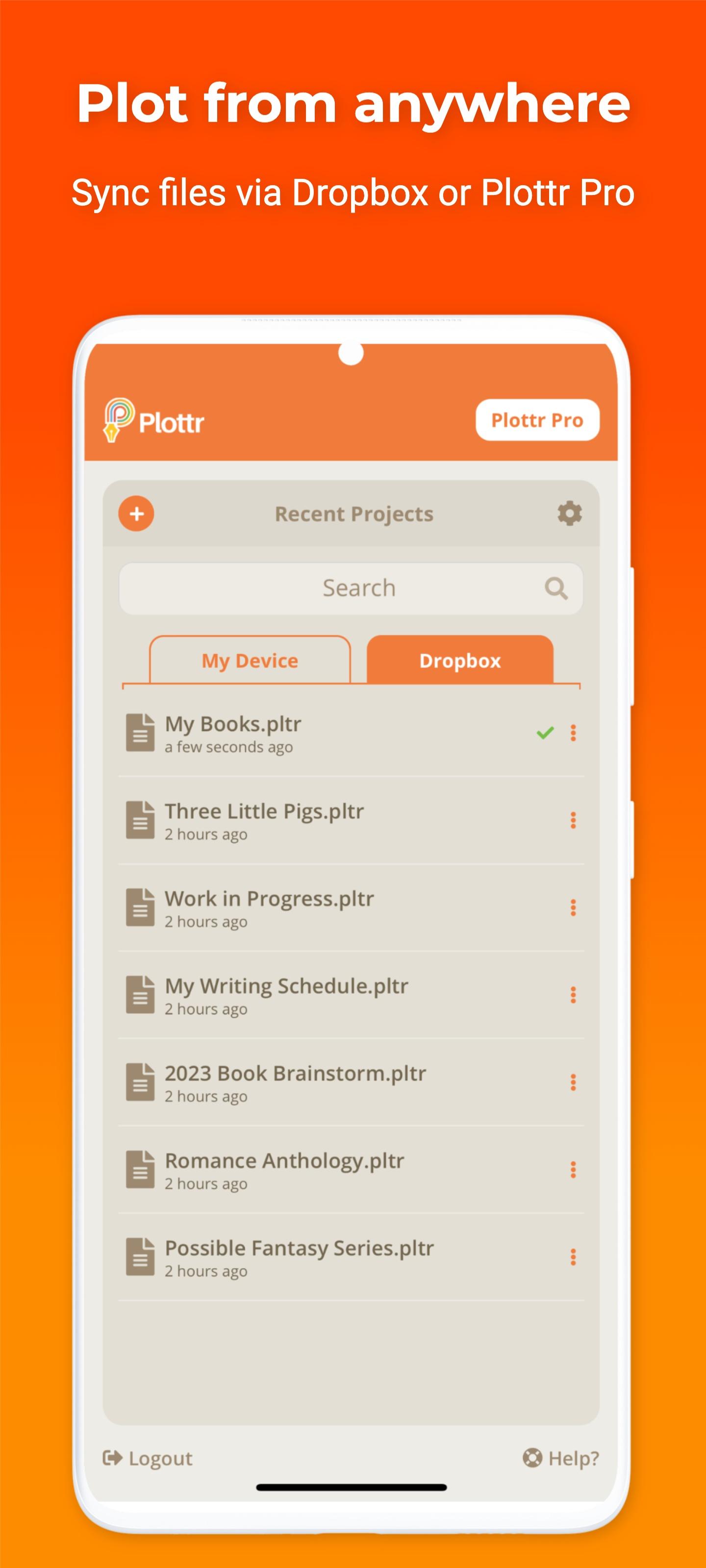Click the Plottr logo in header

(153, 420)
